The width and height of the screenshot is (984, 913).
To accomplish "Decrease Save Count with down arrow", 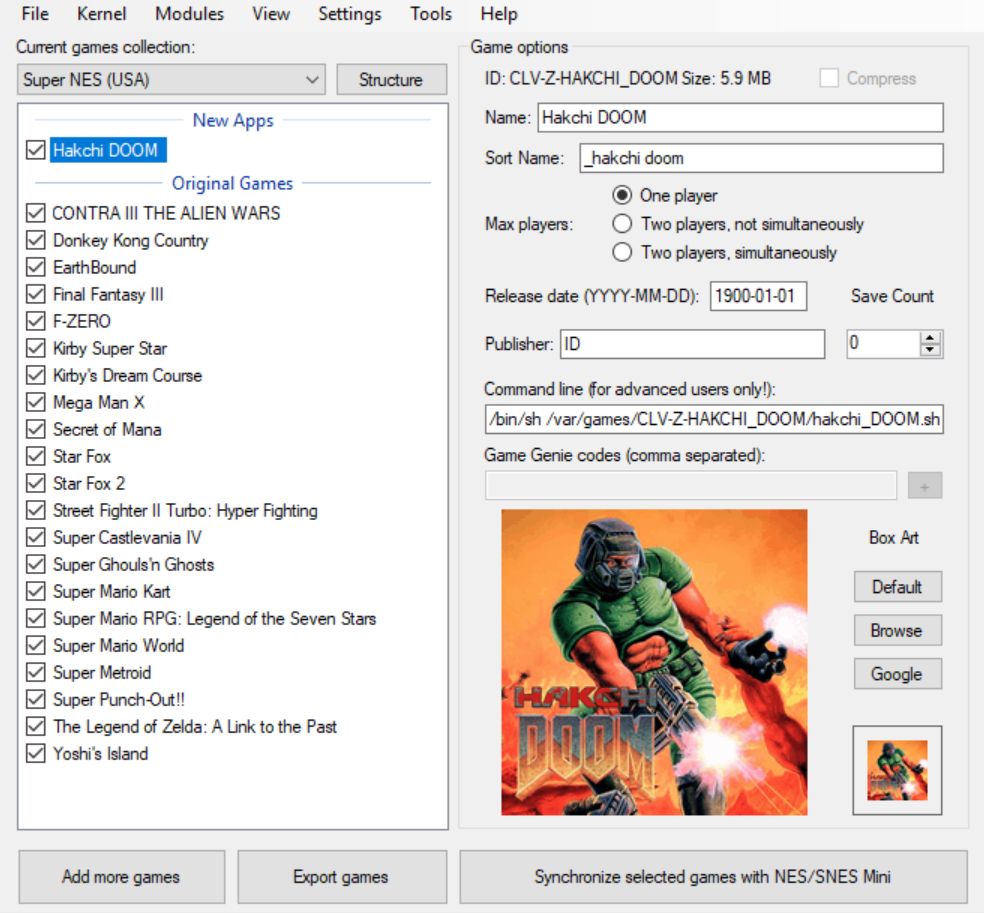I will [931, 350].
